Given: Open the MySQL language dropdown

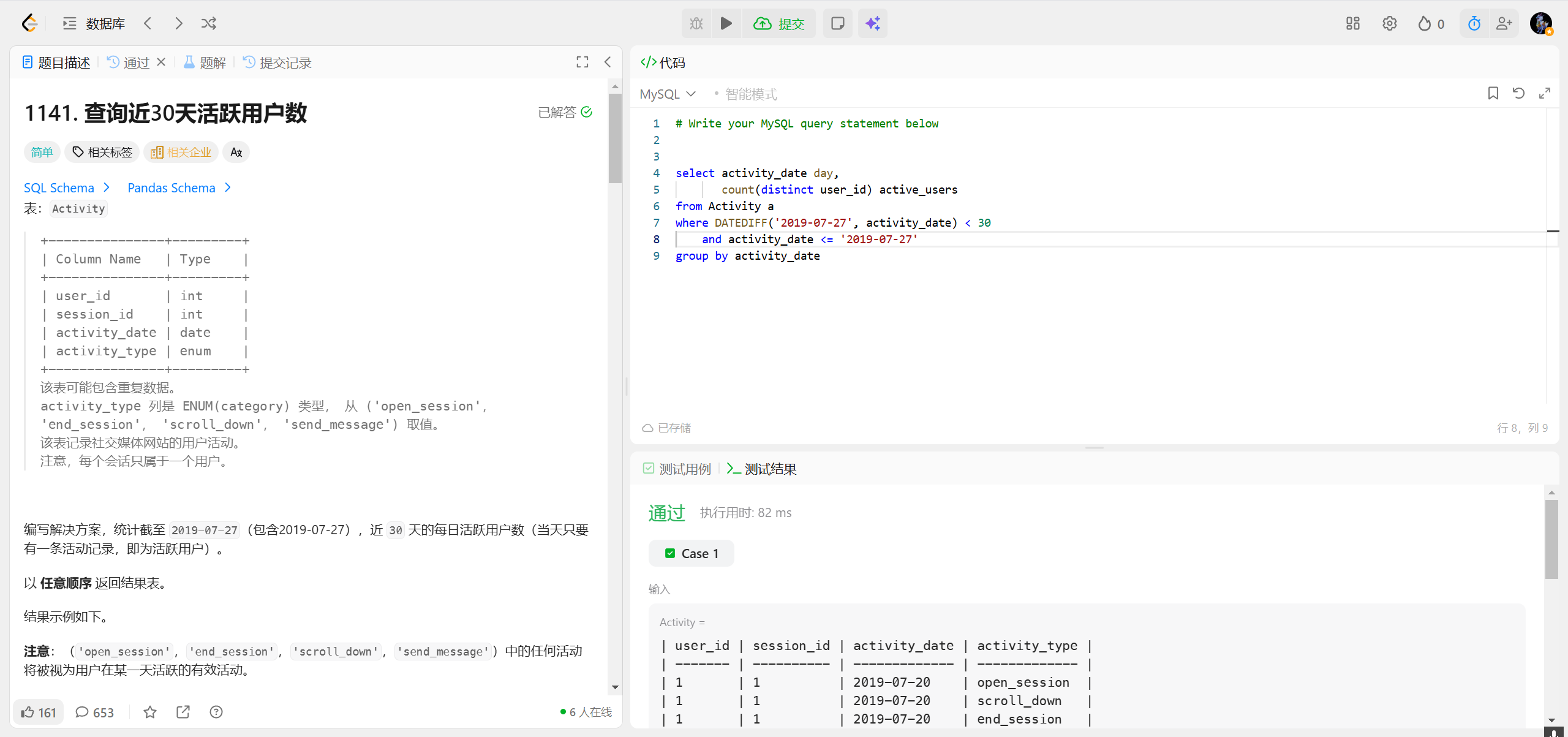Looking at the screenshot, I should (x=668, y=94).
